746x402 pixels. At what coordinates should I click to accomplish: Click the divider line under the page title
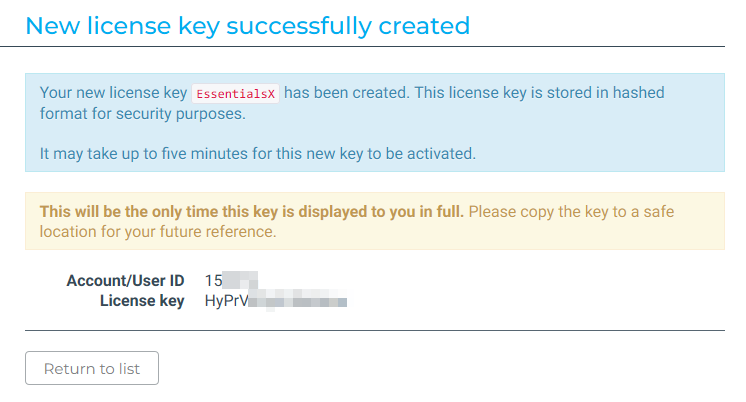click(x=363, y=47)
